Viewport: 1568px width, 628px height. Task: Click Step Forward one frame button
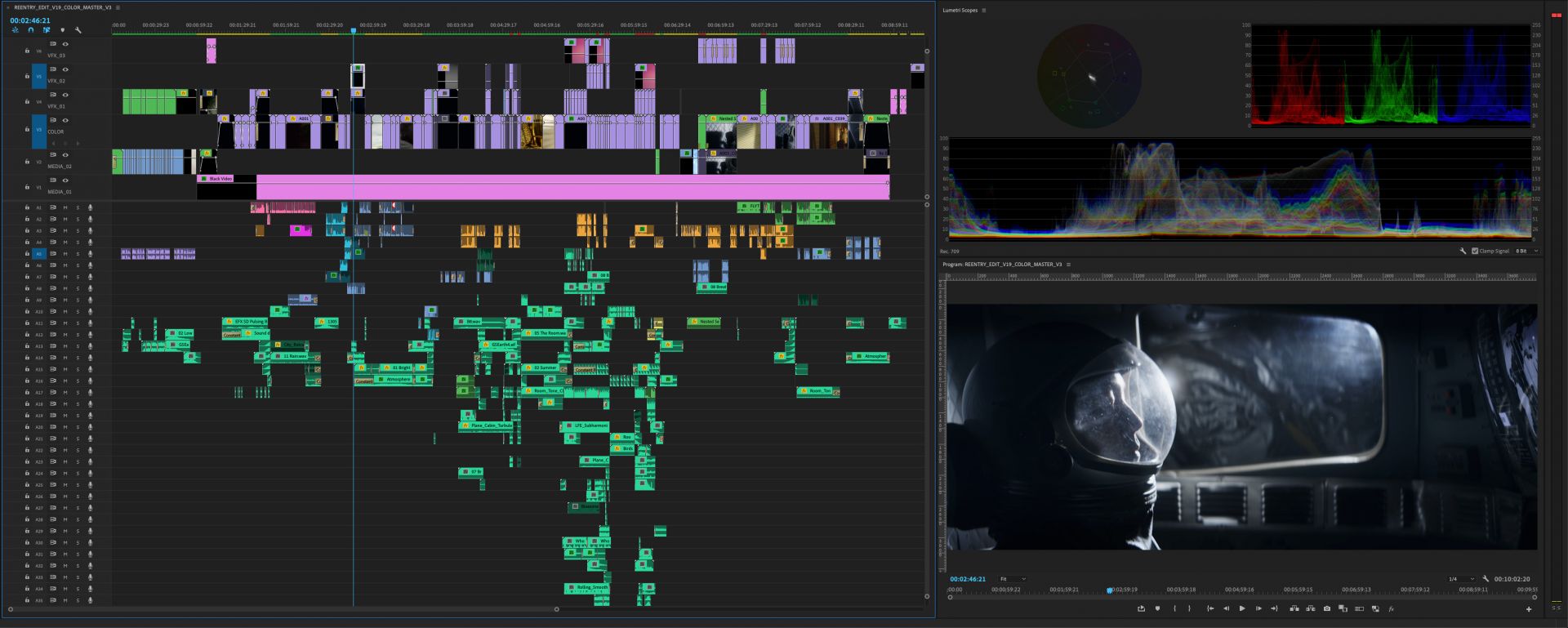(1258, 608)
